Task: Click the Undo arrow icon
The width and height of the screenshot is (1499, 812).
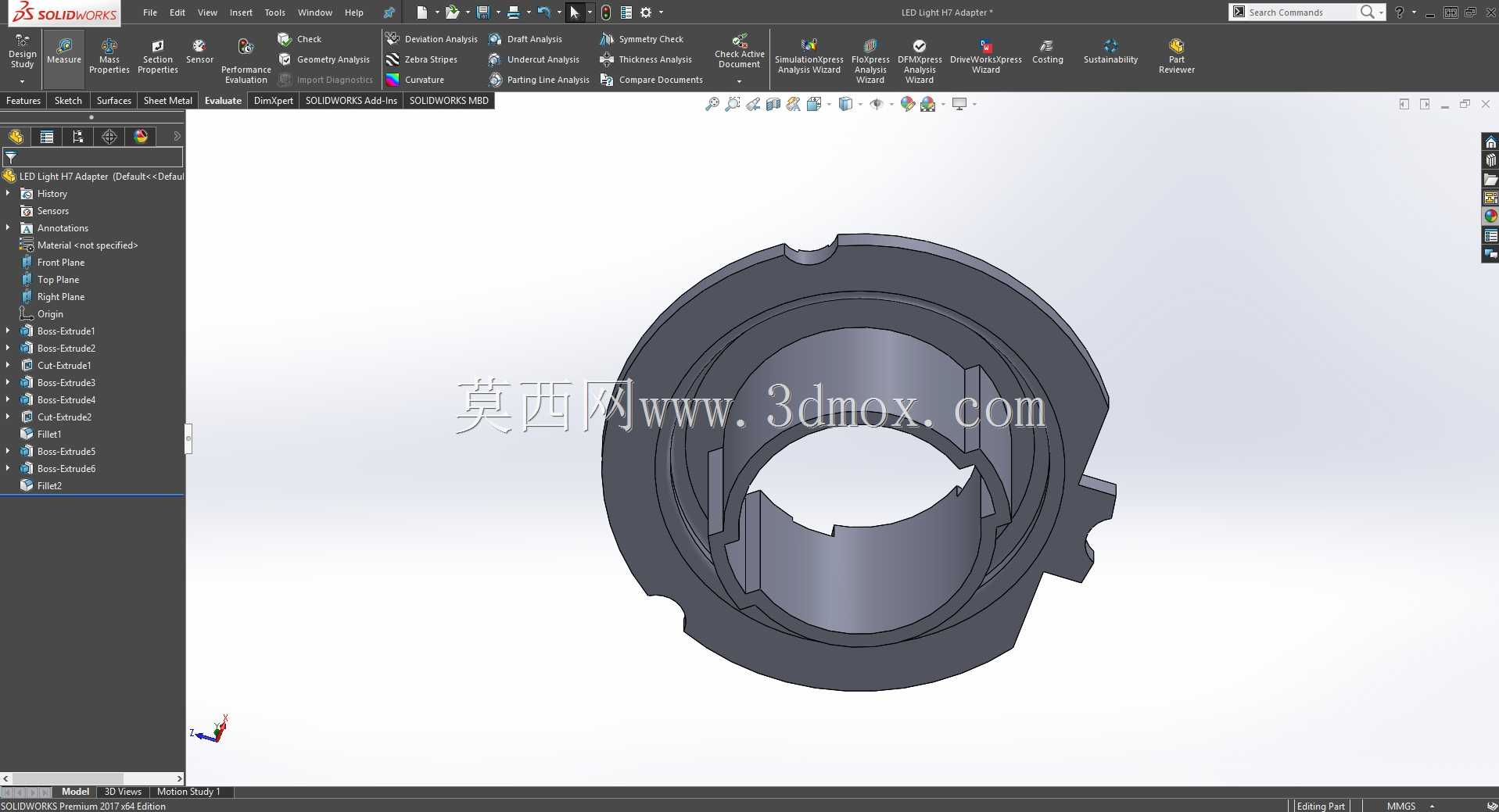Action: (x=544, y=13)
